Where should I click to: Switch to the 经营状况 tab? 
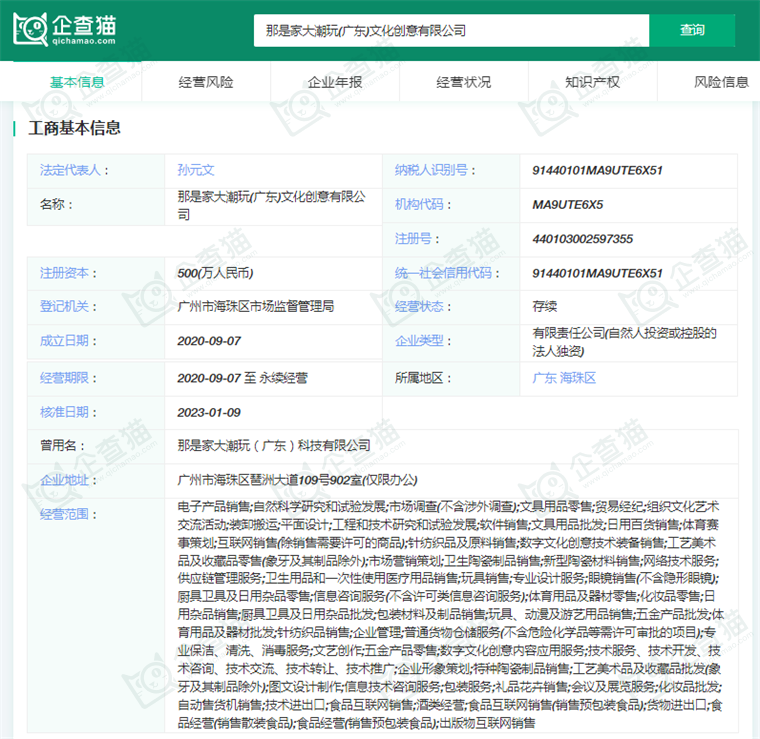coord(464,82)
